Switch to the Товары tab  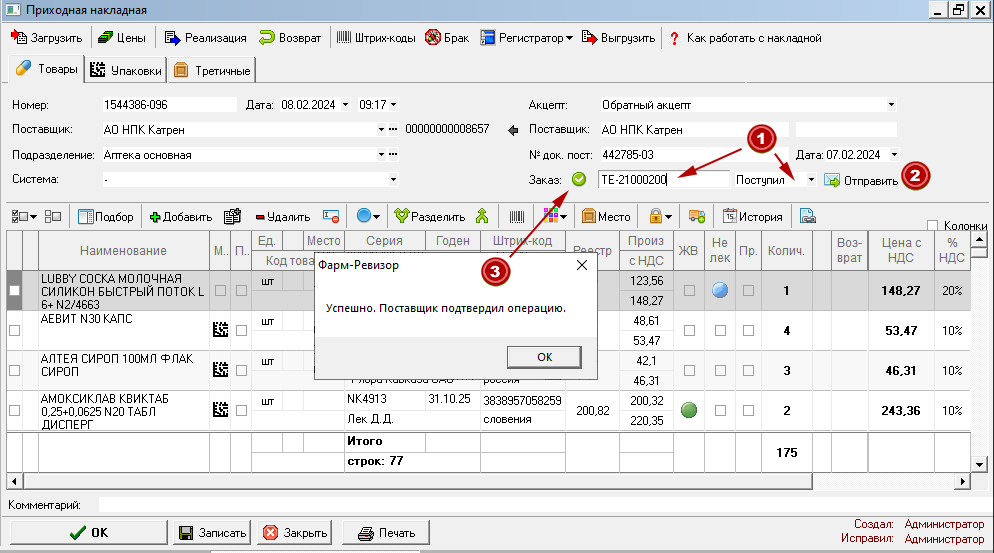46,68
